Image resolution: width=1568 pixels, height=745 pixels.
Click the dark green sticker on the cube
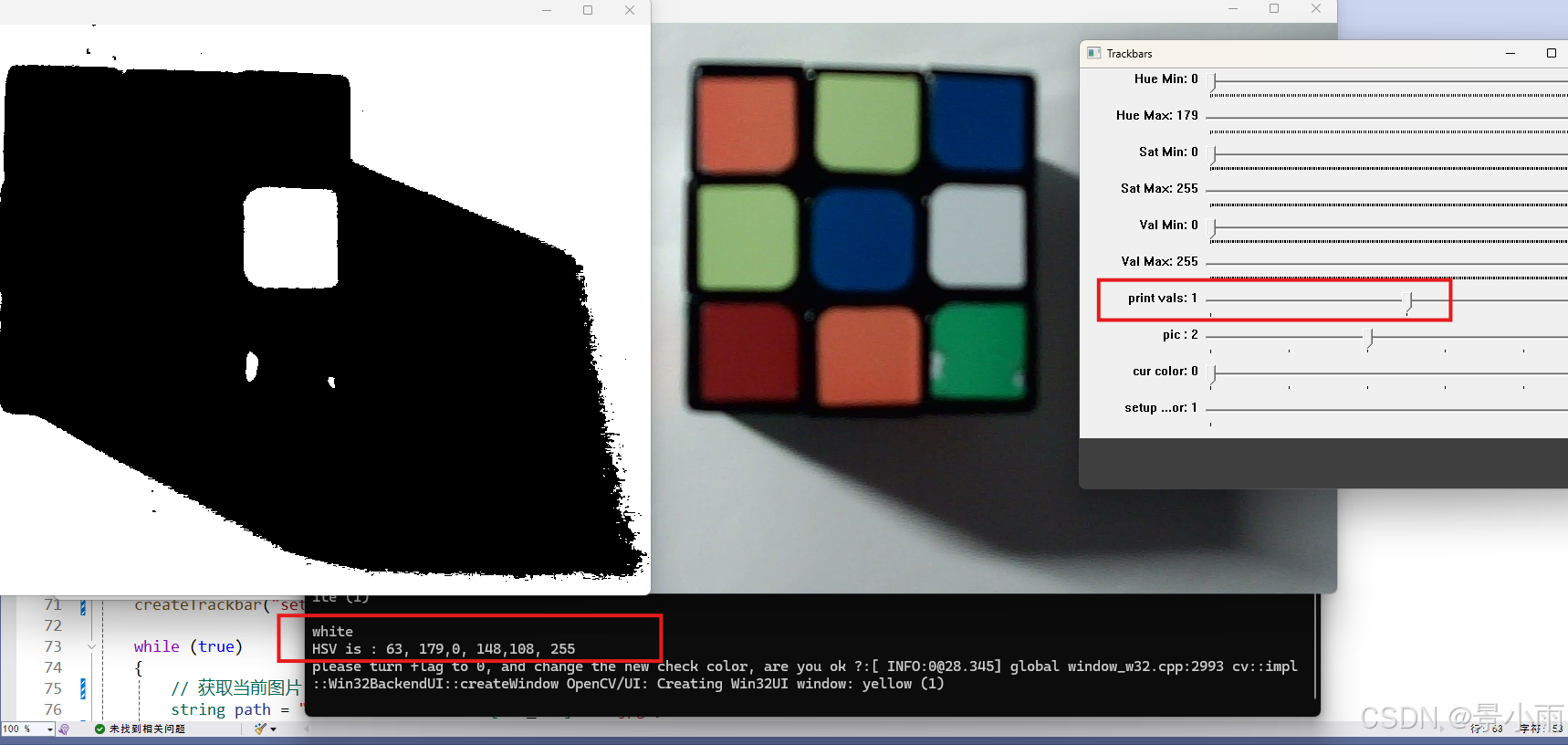(x=977, y=352)
